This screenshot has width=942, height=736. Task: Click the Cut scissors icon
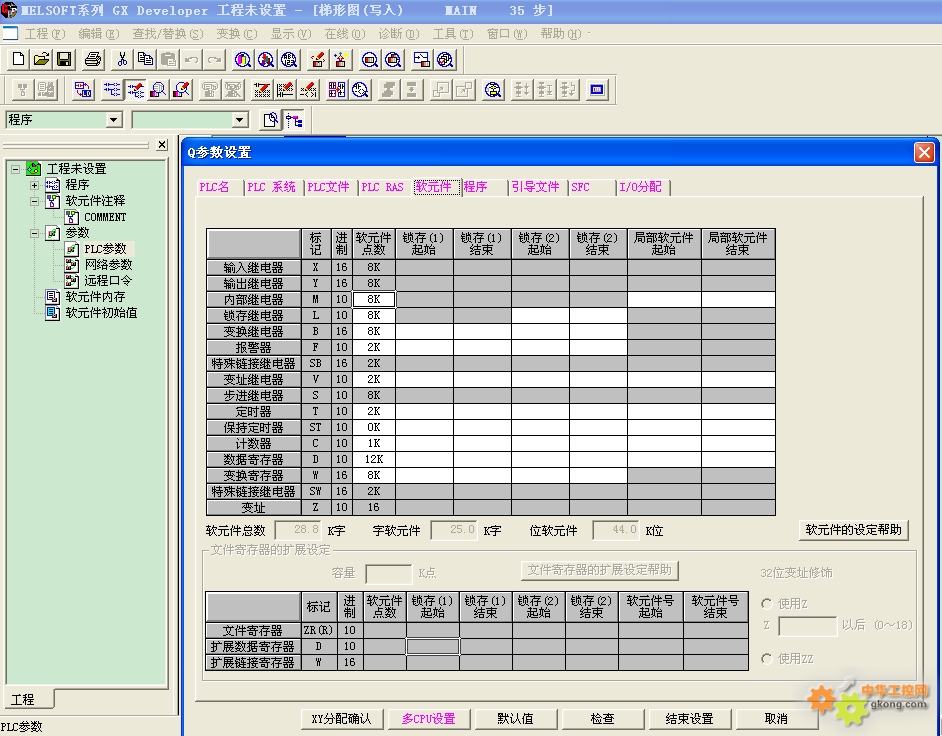pos(122,59)
